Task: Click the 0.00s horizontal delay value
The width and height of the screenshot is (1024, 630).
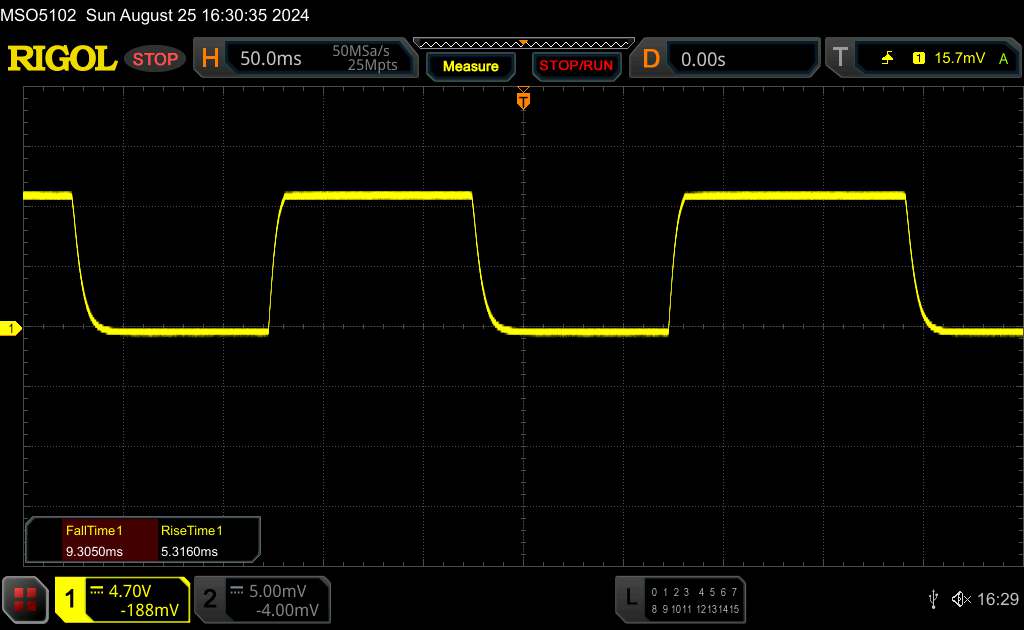Action: 703,59
